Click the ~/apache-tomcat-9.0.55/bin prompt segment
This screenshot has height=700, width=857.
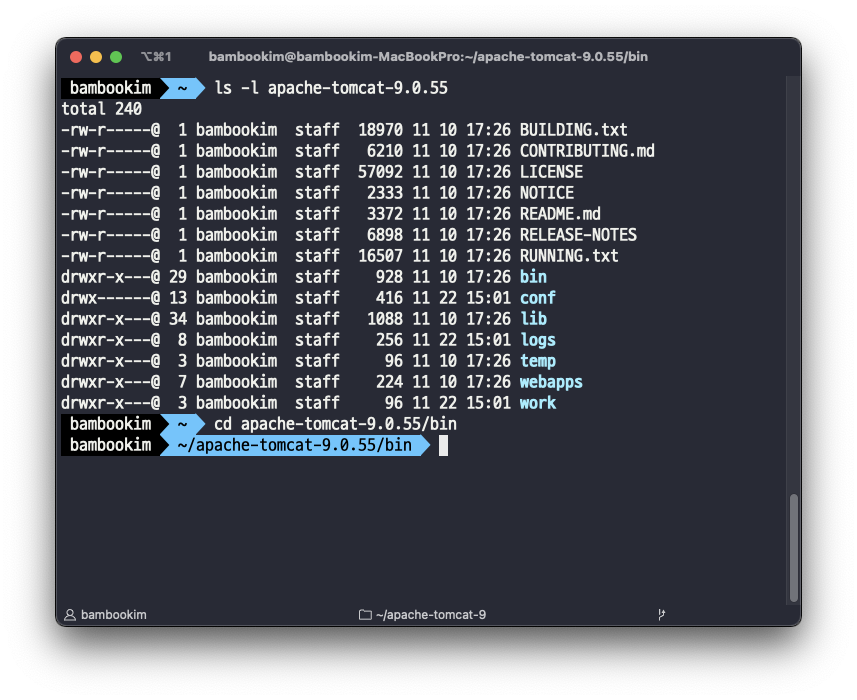(295, 445)
